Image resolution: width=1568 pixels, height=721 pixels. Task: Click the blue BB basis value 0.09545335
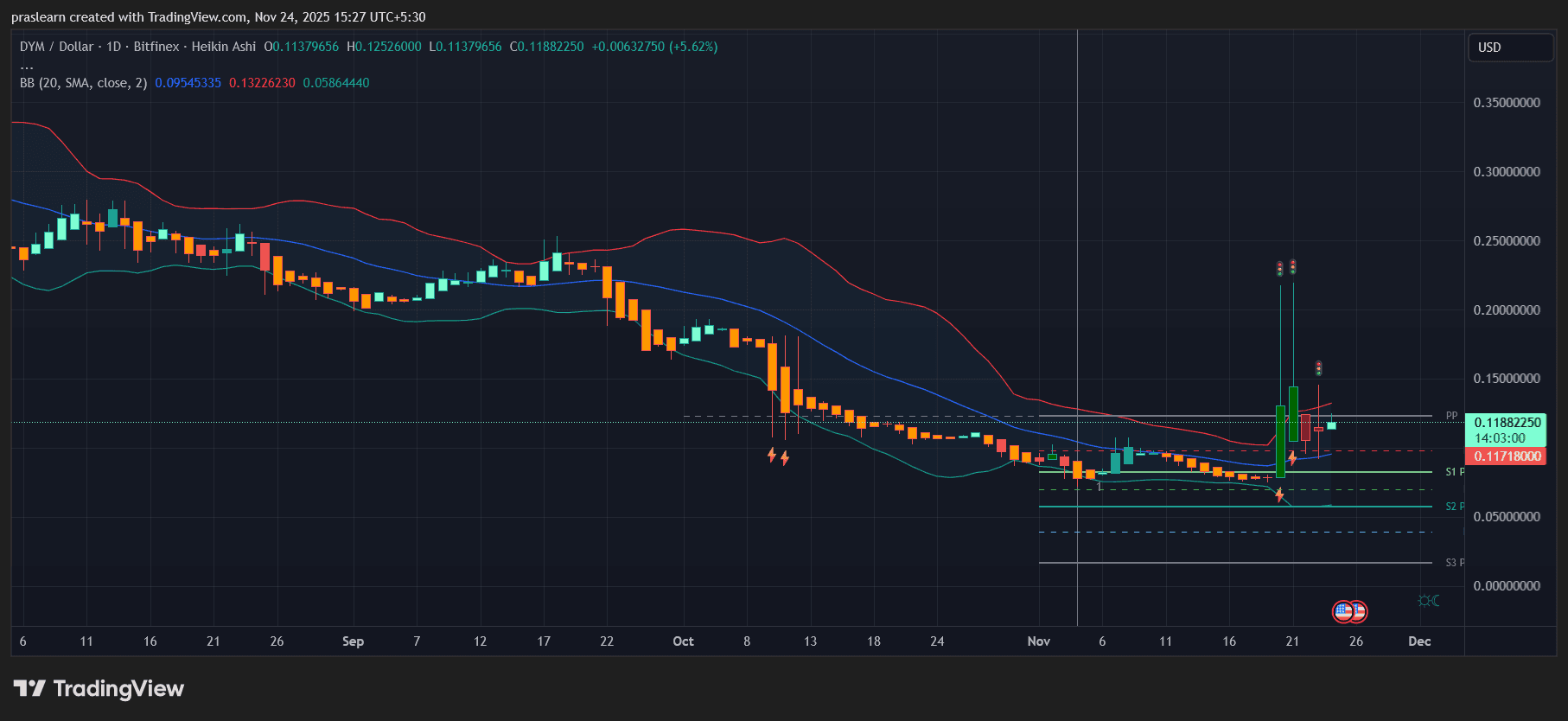[188, 83]
